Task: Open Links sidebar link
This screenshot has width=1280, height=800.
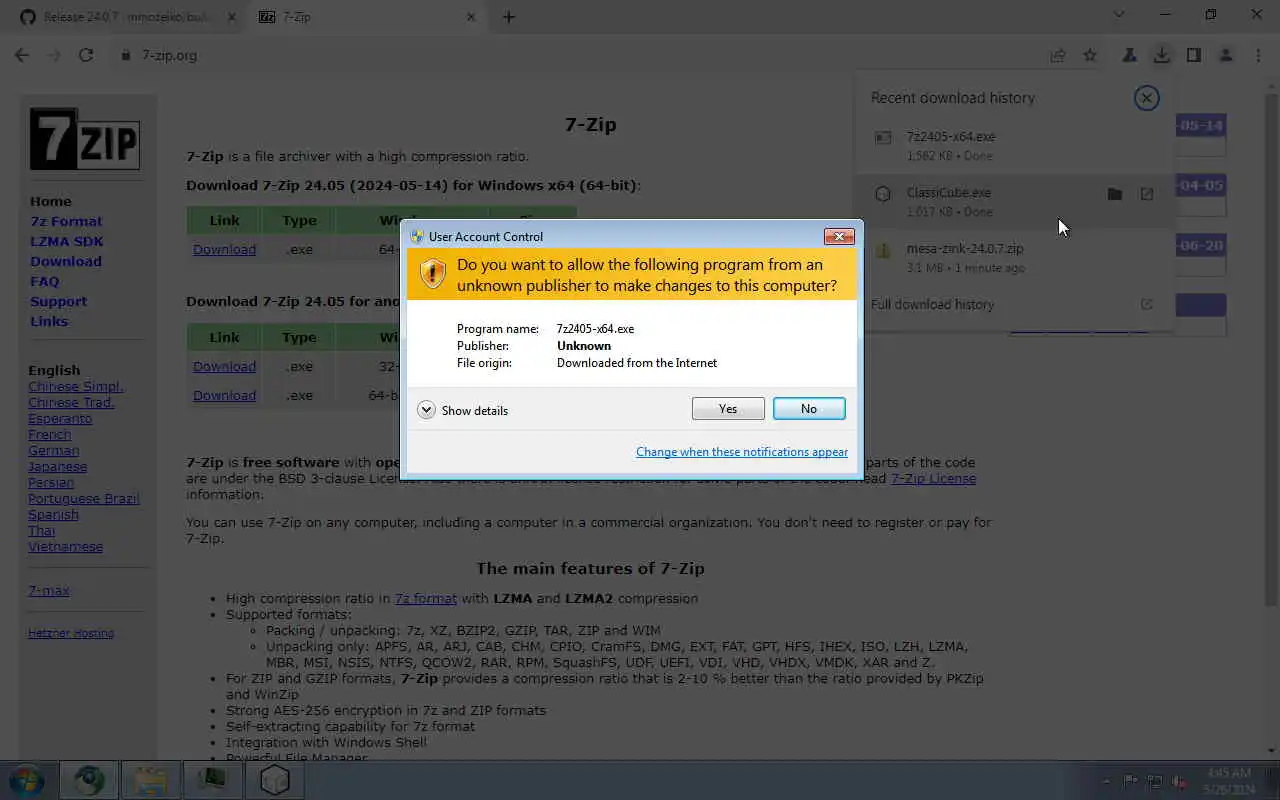Action: tap(49, 321)
